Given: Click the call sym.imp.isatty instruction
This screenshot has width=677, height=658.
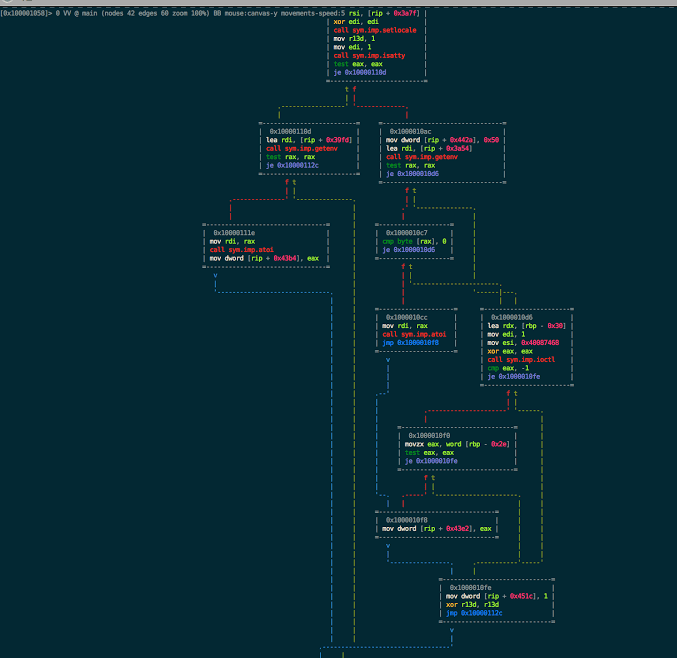Looking at the screenshot, I should click(370, 55).
